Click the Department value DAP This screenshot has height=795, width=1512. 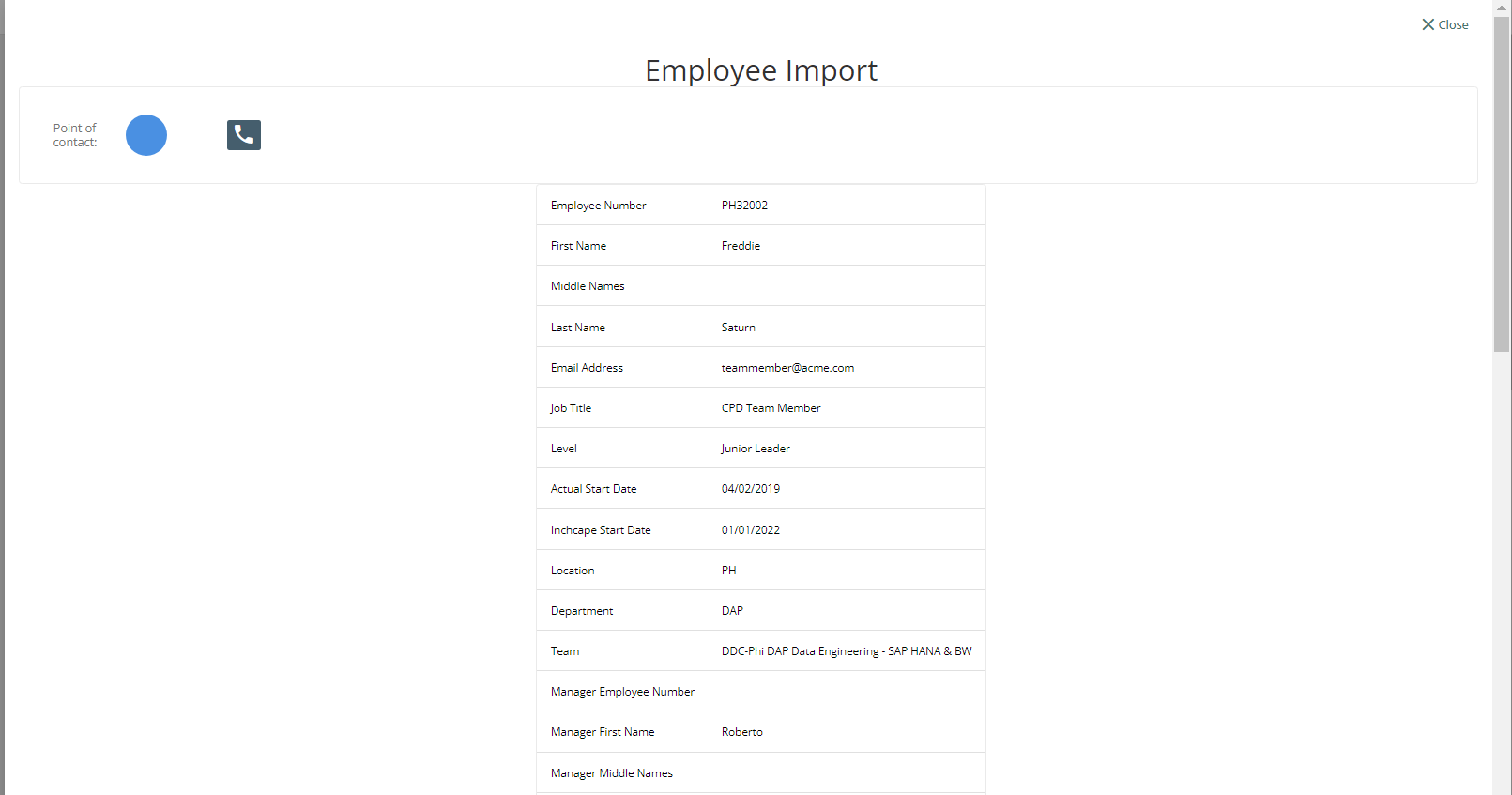pos(732,611)
